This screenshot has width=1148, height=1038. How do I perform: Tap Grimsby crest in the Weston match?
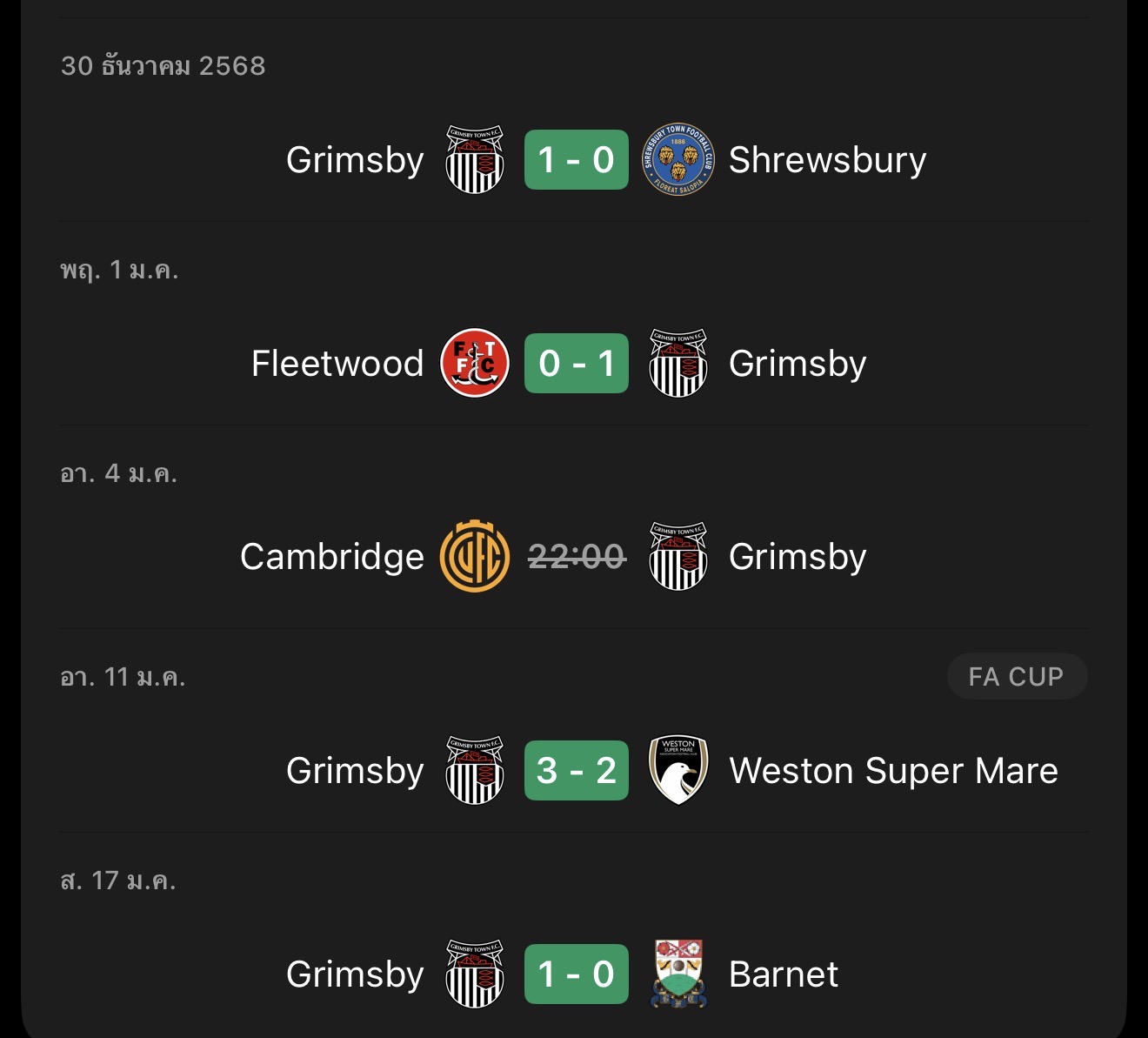pos(475,770)
